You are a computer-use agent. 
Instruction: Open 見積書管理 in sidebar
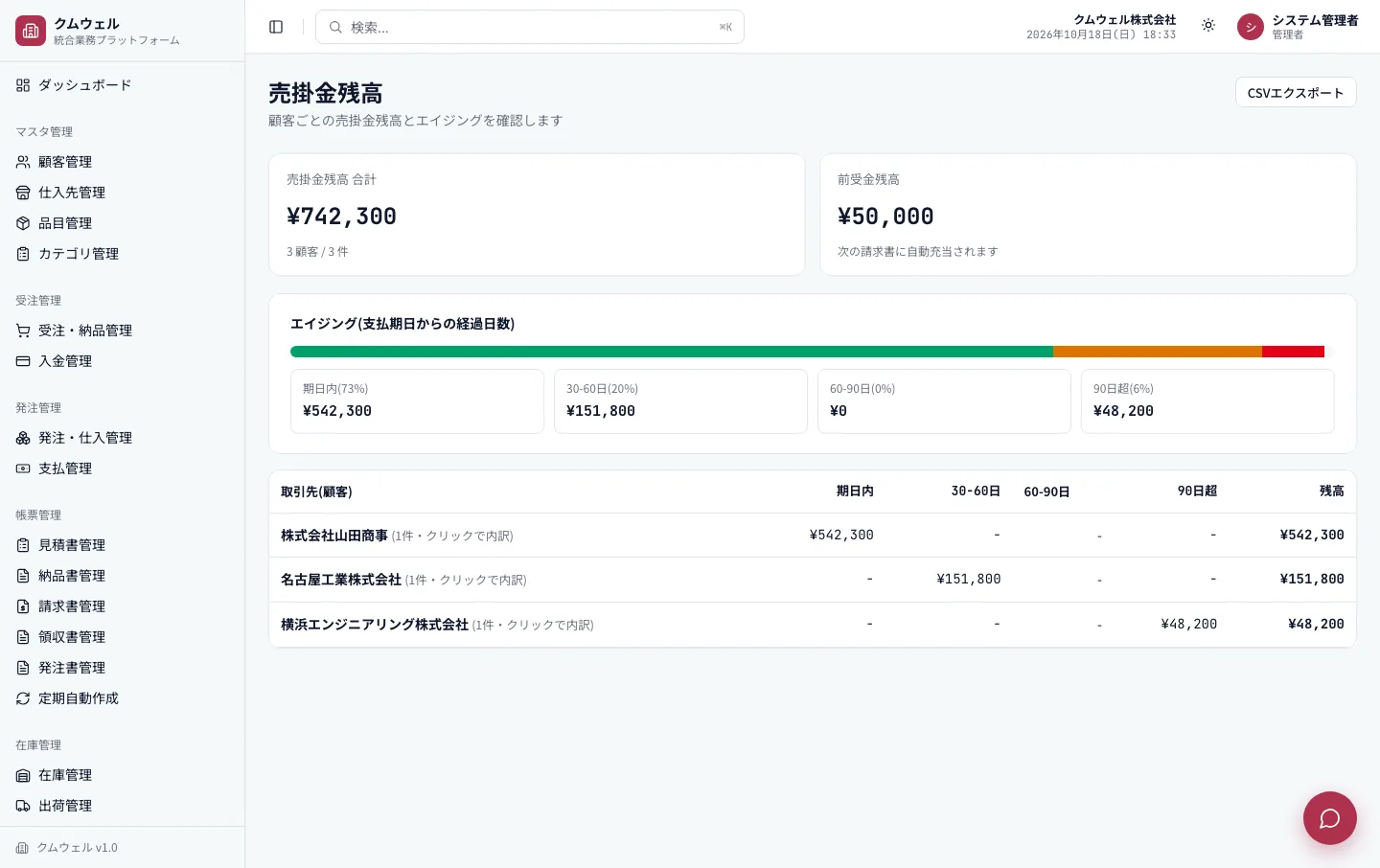[x=123, y=545]
